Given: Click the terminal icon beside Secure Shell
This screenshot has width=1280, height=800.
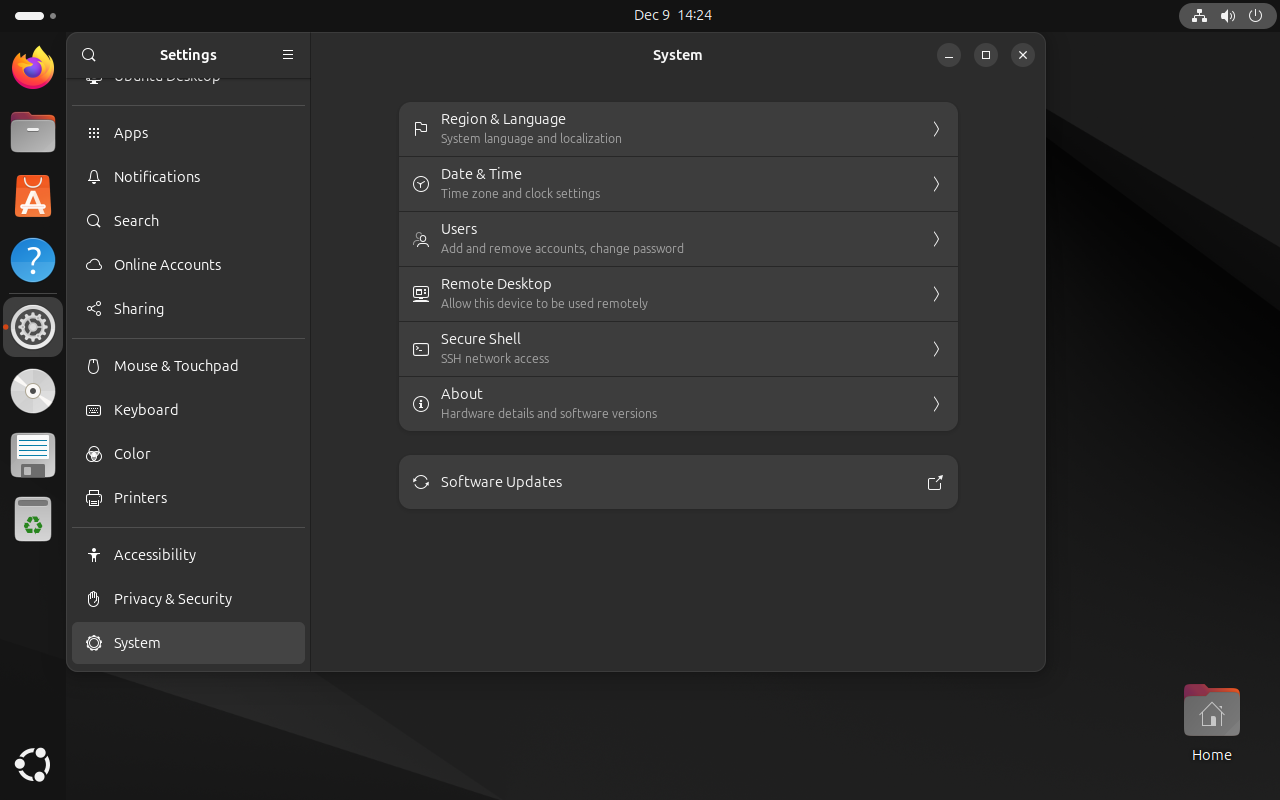Looking at the screenshot, I should pyautogui.click(x=421, y=349).
